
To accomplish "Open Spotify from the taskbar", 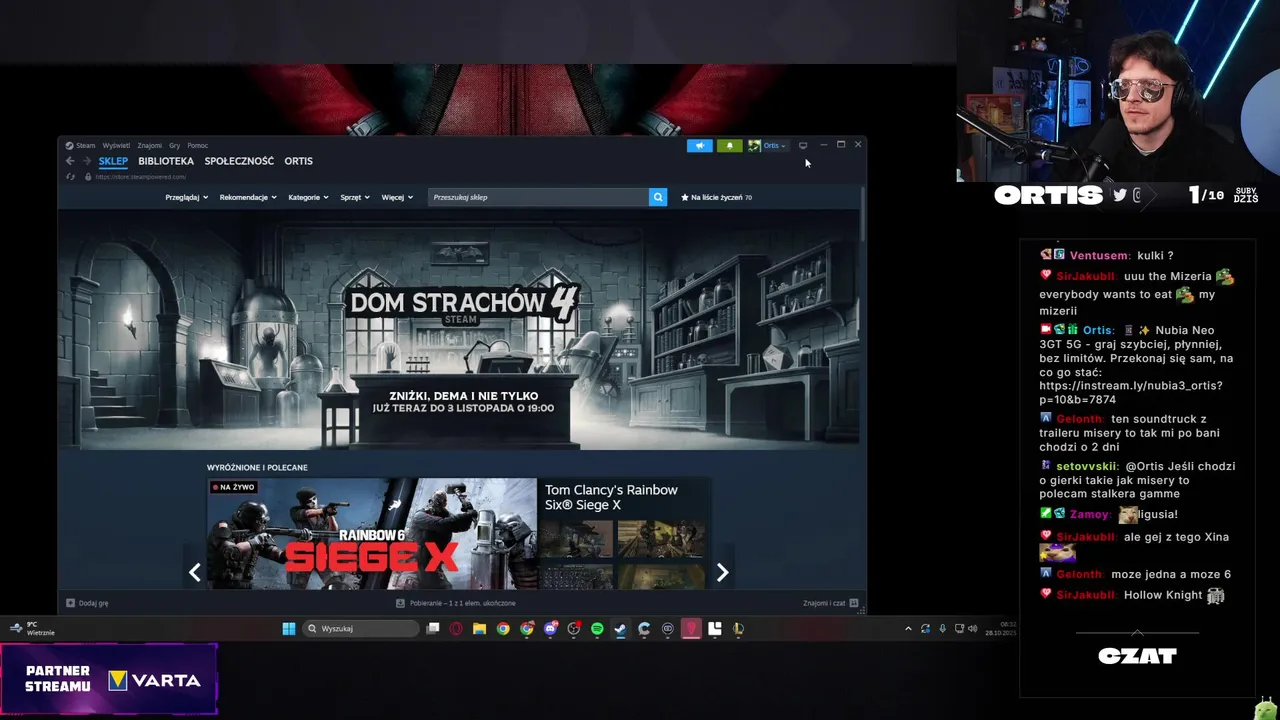I will click(597, 628).
